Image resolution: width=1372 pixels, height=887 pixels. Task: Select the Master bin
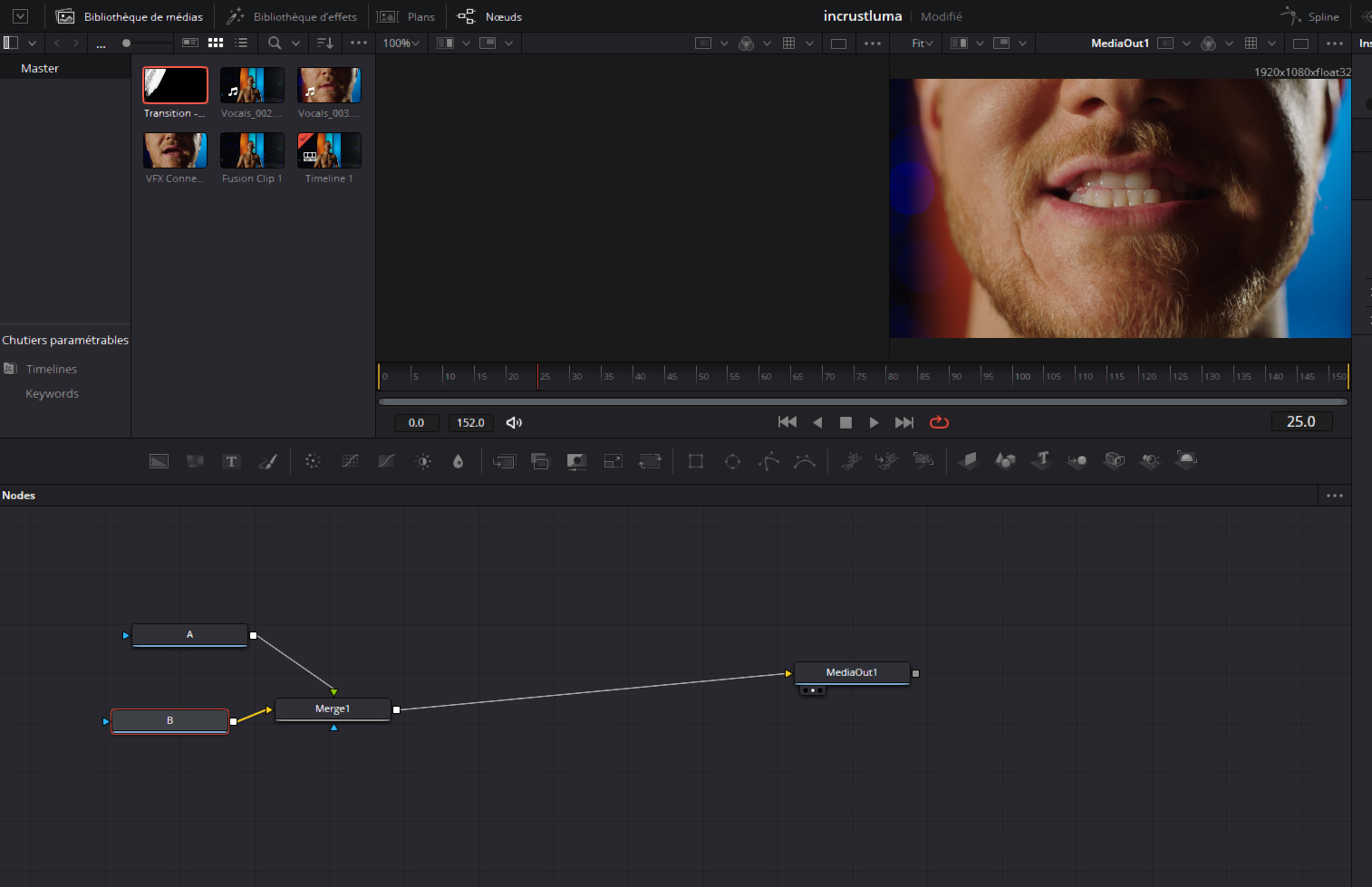(40, 68)
